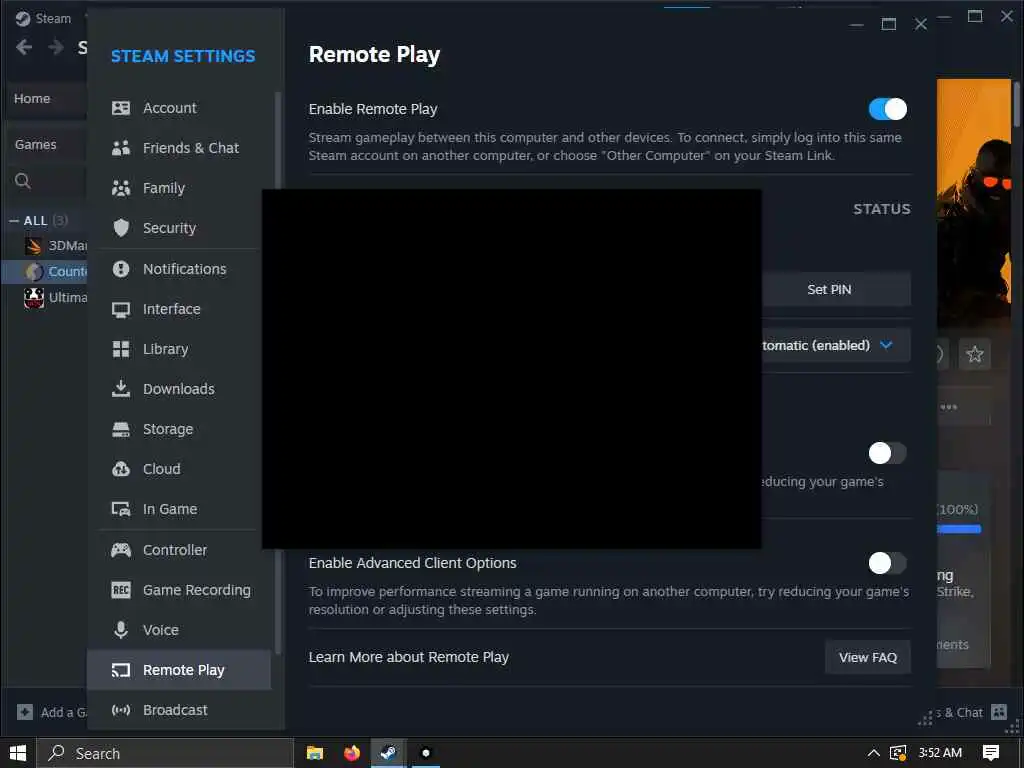The width and height of the screenshot is (1024, 768).
Task: Click the Controller gamepad icon
Action: pyautogui.click(x=121, y=550)
